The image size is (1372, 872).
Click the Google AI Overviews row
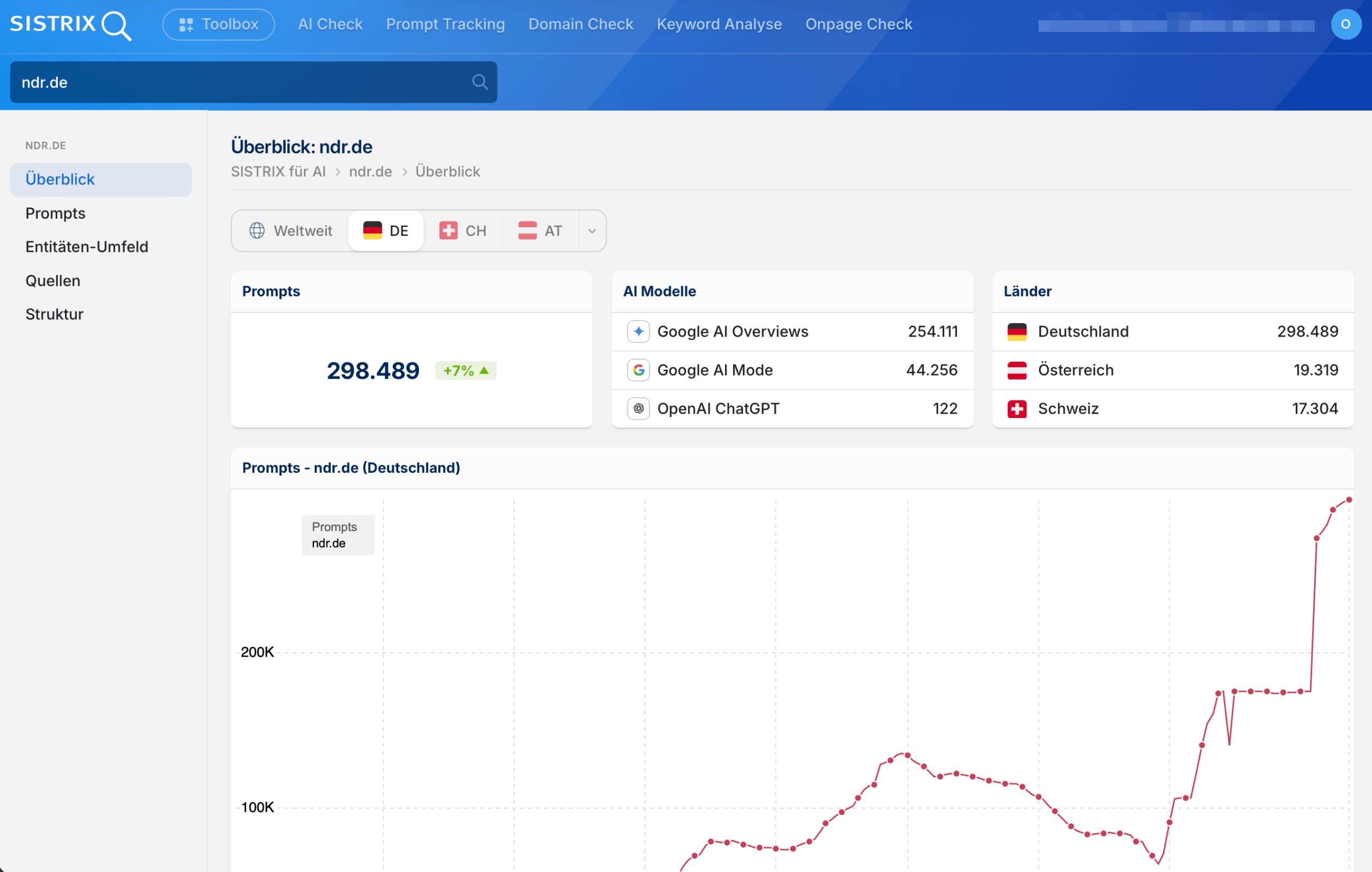(793, 332)
